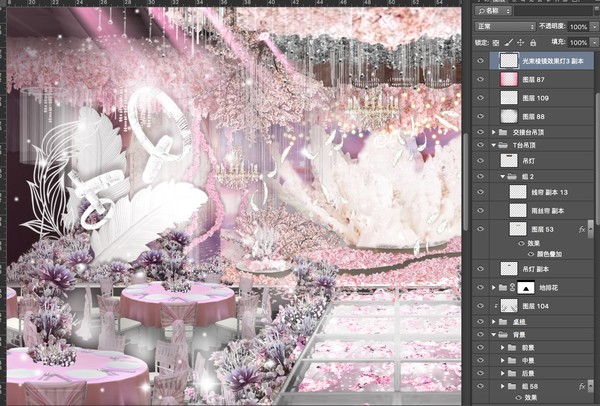
Task: Click the layer name search field
Action: [553, 11]
